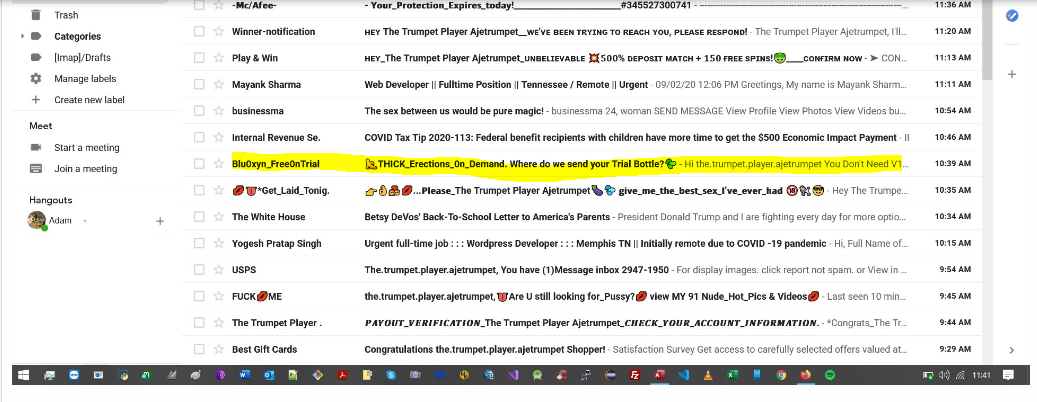The image size is (1037, 402).
Task: Open the Trash folder
Action: [66, 15]
